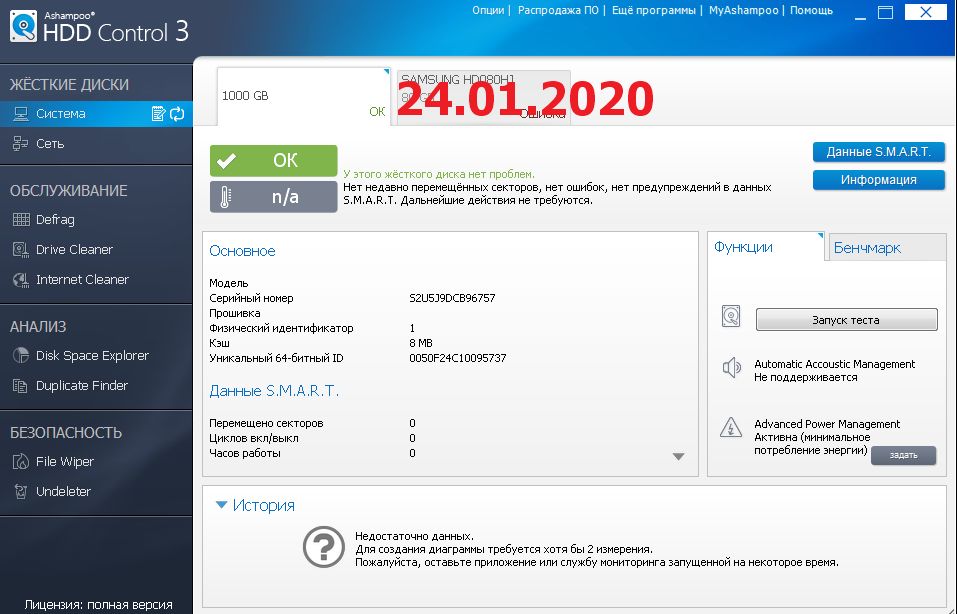The image size is (957, 614).
Task: Click the Часов работы row label
Action: 245,453
